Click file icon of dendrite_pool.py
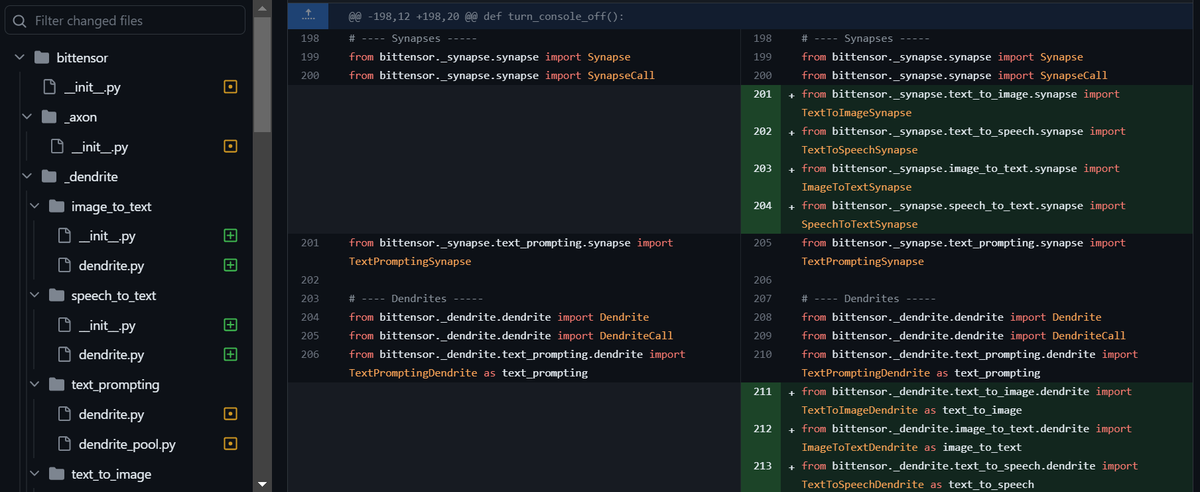This screenshot has height=492, width=1200. point(65,444)
